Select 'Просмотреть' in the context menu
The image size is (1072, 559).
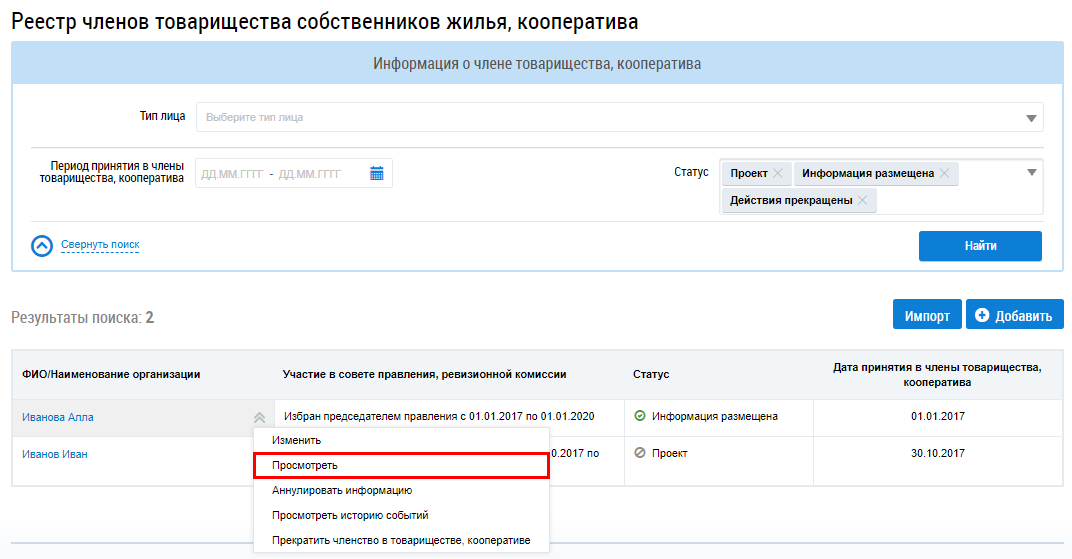coord(401,465)
